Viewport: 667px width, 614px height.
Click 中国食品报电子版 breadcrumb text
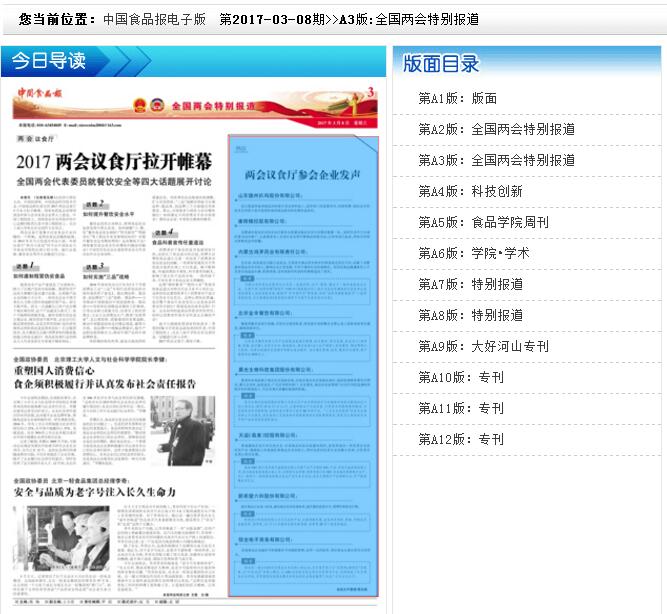154,19
